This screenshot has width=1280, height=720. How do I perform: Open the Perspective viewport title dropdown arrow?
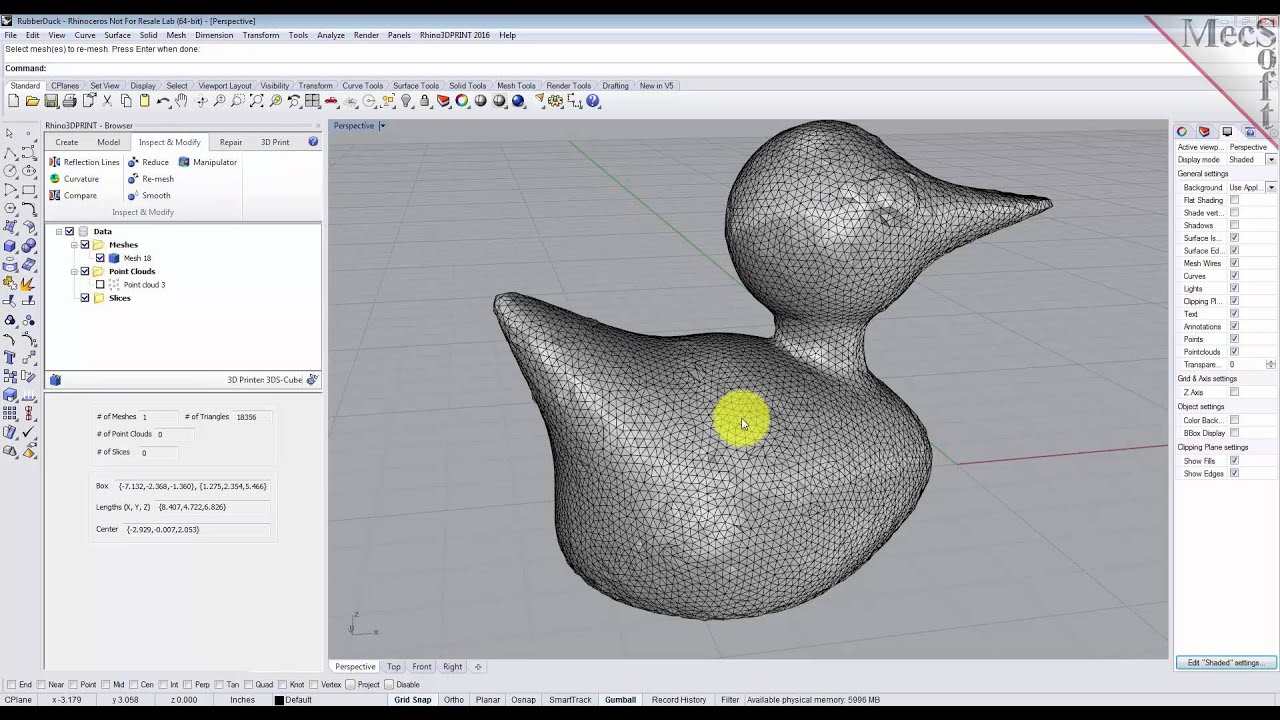point(382,126)
